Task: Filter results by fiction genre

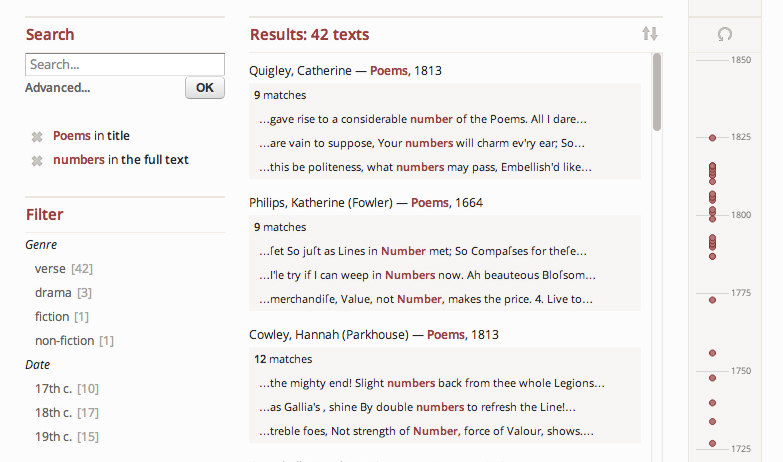Action: [52, 316]
